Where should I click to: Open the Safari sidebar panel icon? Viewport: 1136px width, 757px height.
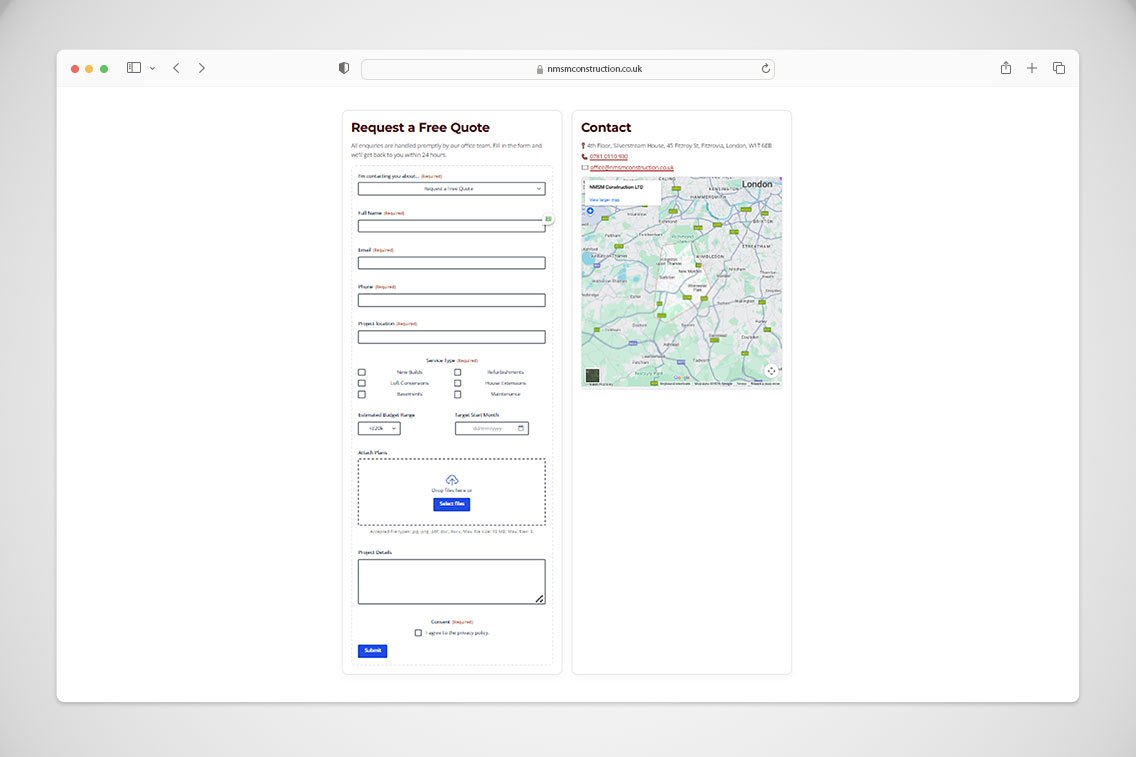134,68
